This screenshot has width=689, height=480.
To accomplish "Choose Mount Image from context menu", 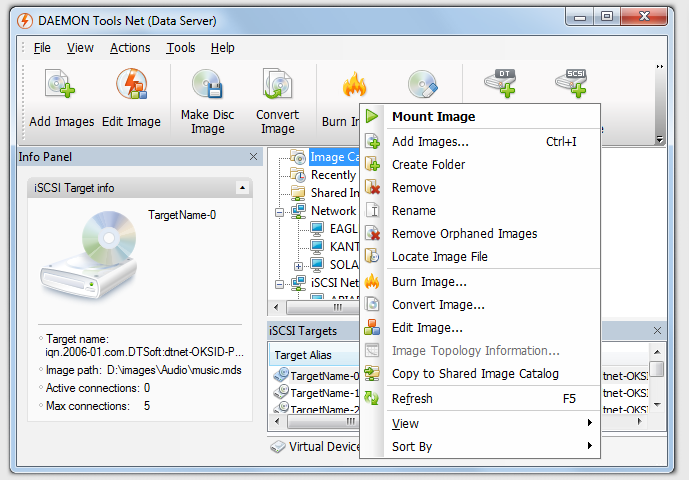I will click(480, 116).
